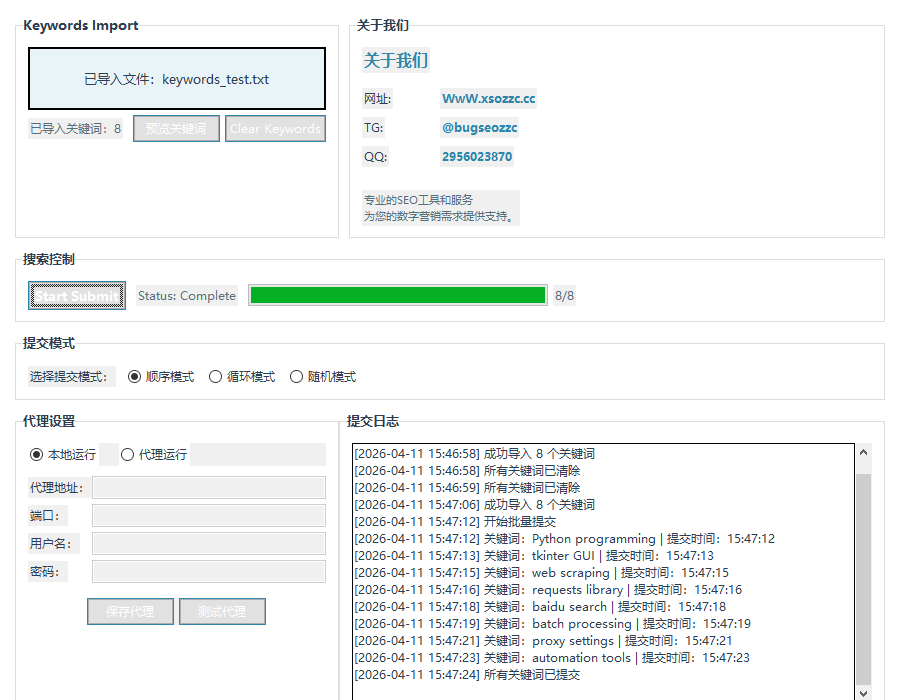This screenshot has width=900, height=700.
Task: Open the WwW.xsozzc.cc website link
Action: [488, 99]
